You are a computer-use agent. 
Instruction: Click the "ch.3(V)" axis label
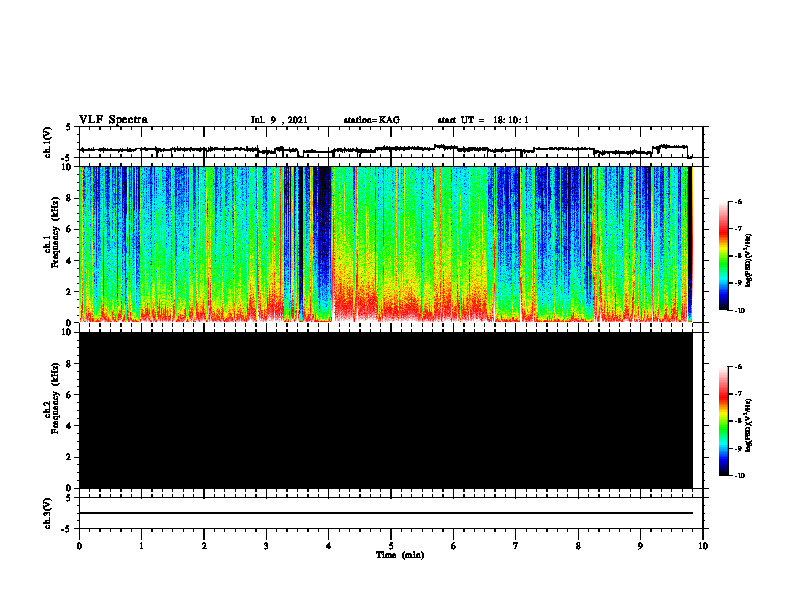[48, 513]
